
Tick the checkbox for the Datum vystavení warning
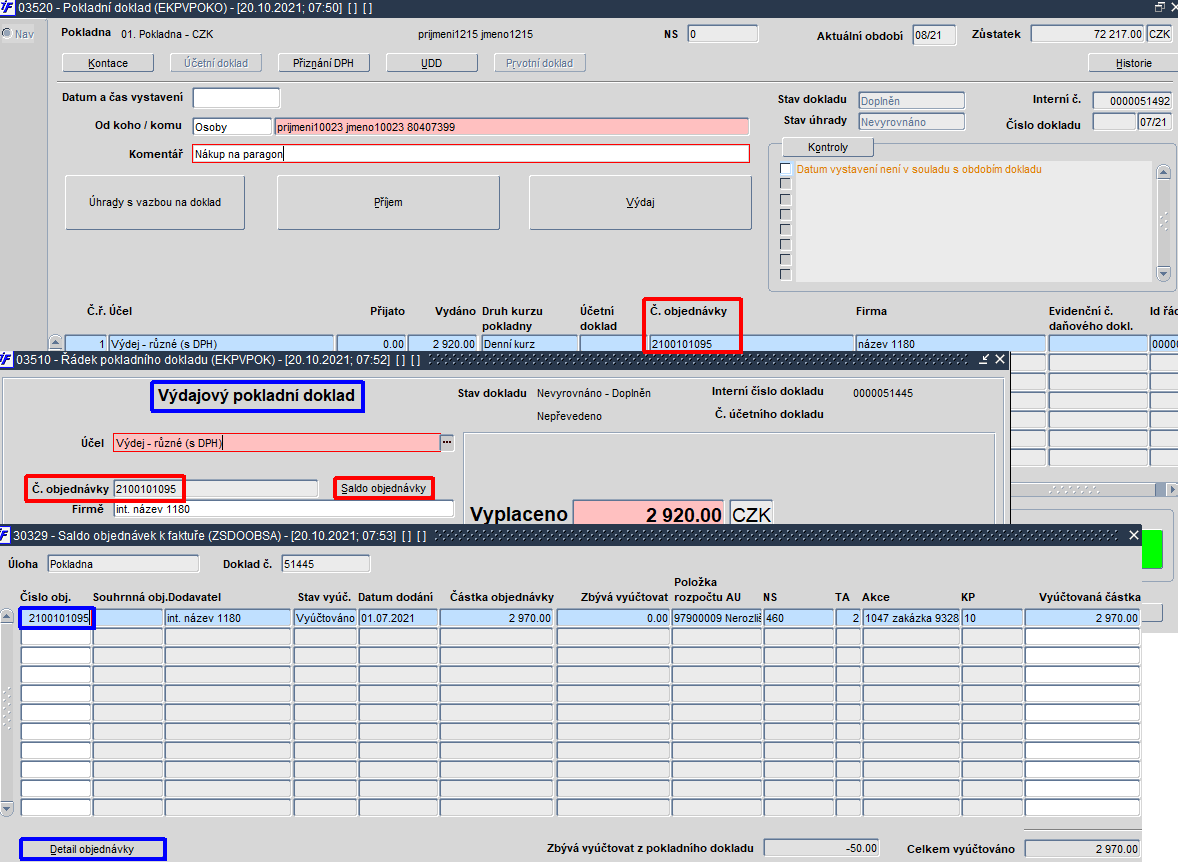(786, 169)
